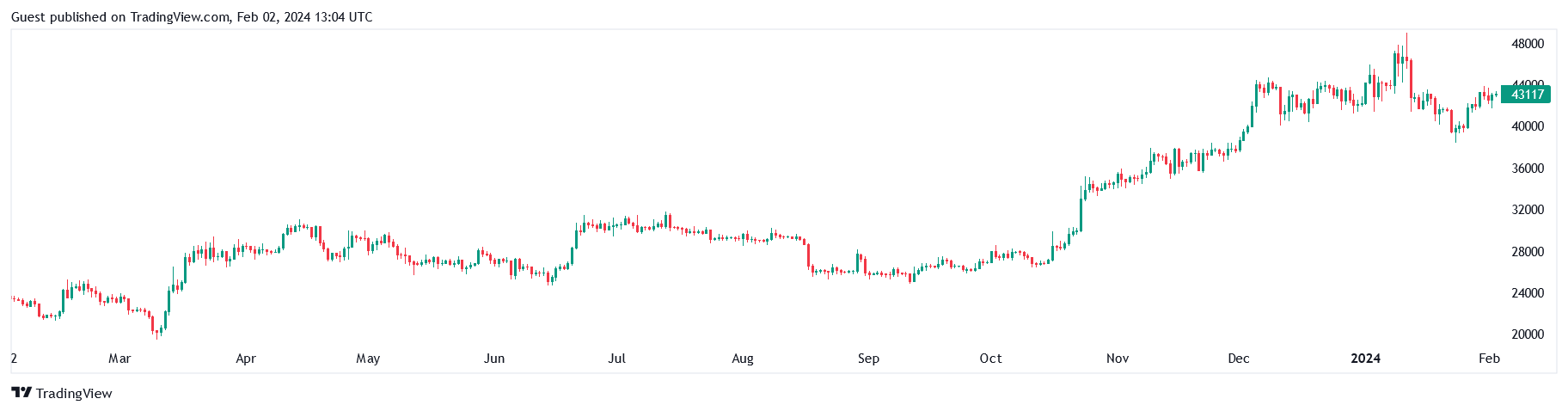1568x411 pixels.
Task: Click the Nov time axis label
Action: tap(1118, 359)
